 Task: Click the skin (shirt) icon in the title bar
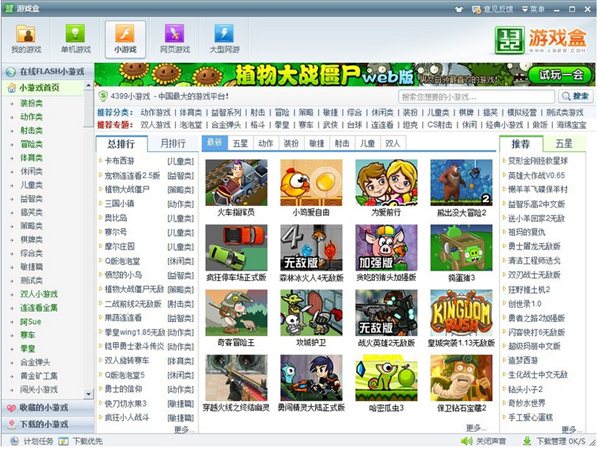[x=459, y=9]
